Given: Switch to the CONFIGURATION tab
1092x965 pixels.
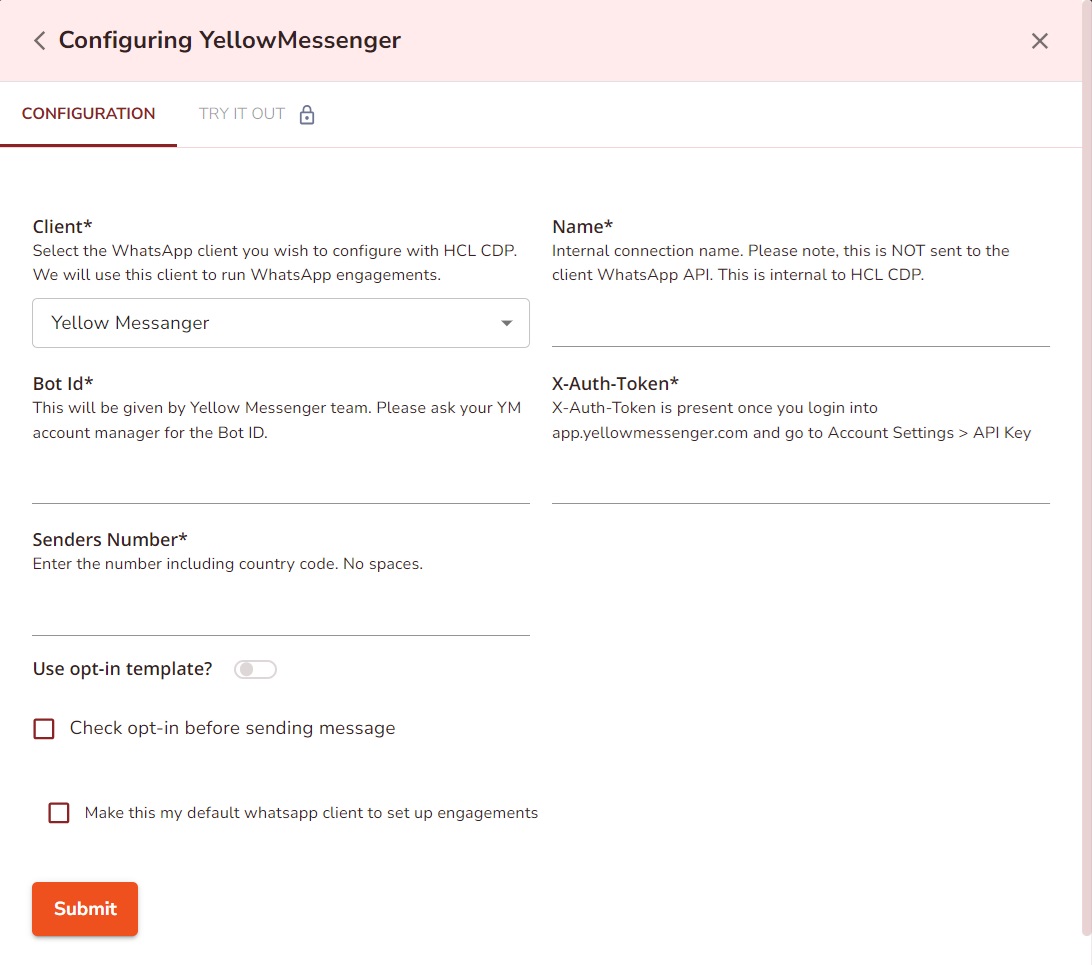Looking at the screenshot, I should 88,114.
